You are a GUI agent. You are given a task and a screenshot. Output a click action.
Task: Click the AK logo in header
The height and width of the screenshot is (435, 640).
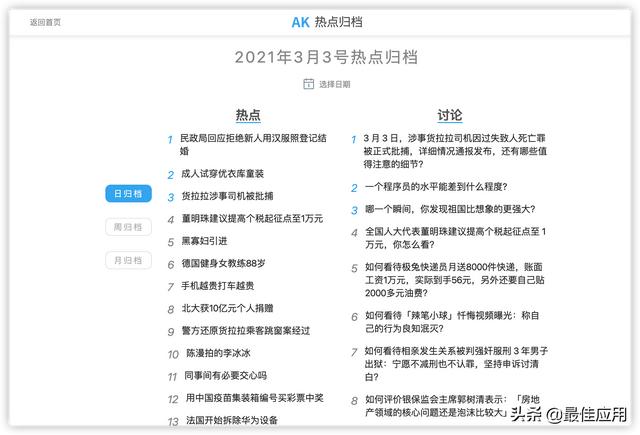[x=300, y=21]
